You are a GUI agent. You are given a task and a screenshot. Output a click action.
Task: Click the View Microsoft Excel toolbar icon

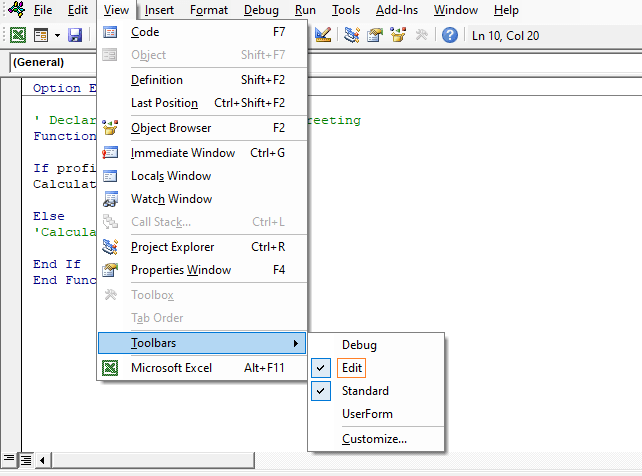[x=18, y=35]
